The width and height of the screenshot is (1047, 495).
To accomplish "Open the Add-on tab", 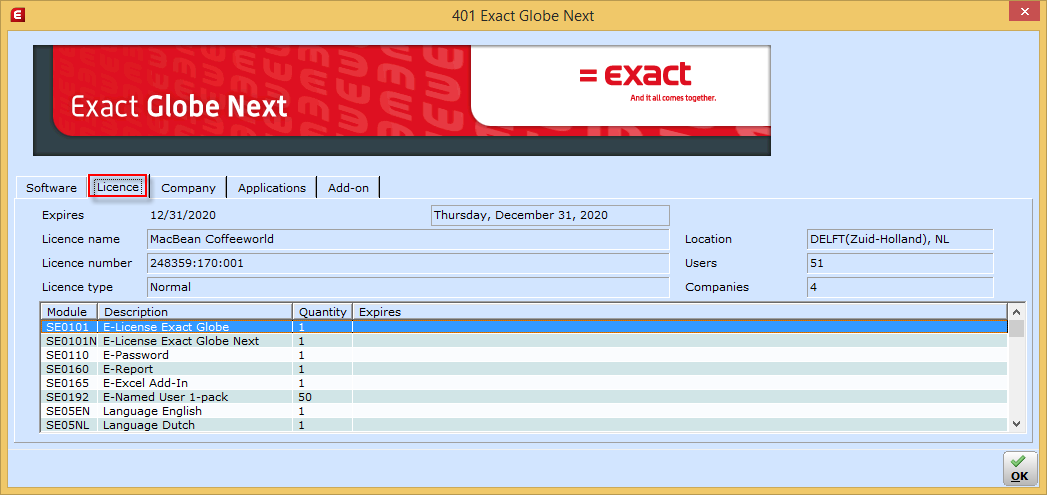I will (x=348, y=188).
